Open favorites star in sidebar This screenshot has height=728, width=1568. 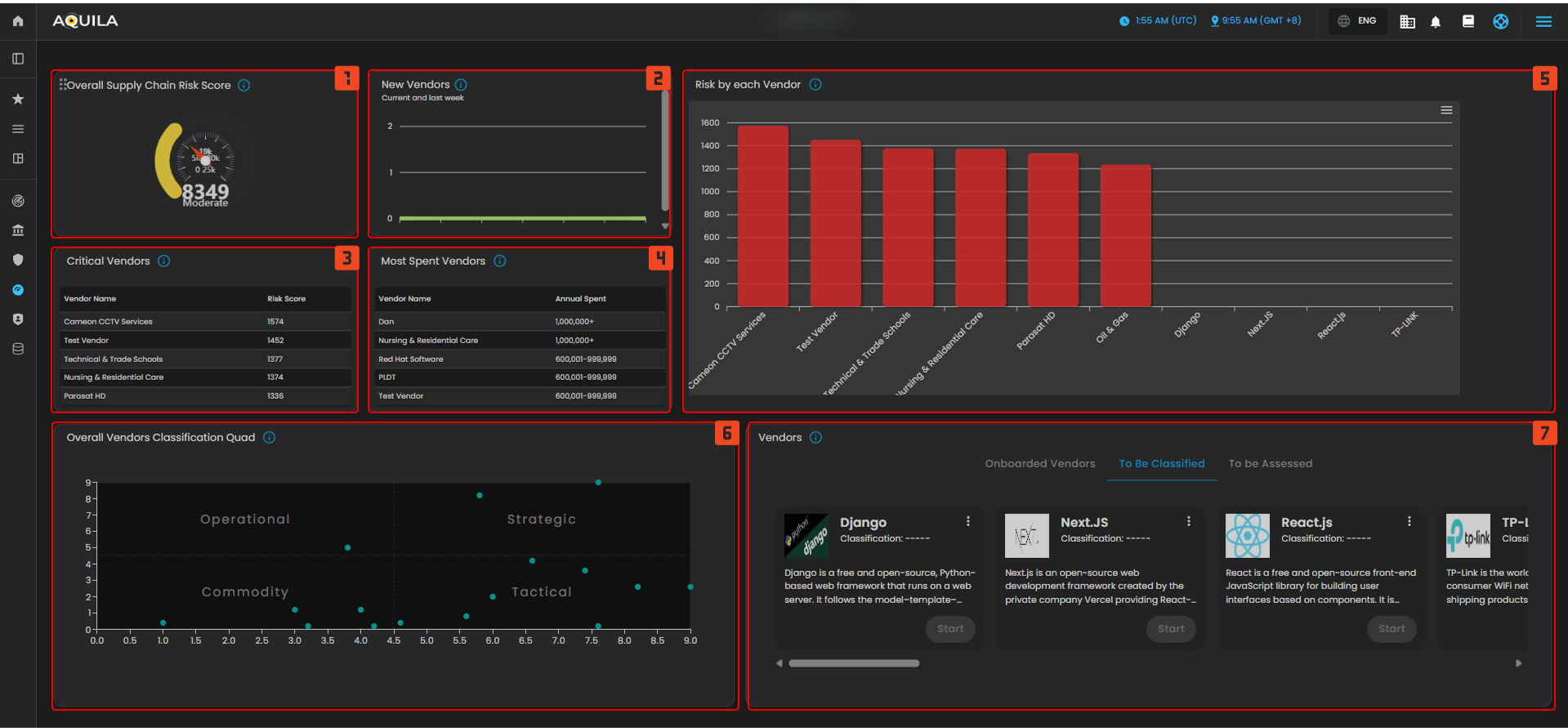pyautogui.click(x=18, y=99)
